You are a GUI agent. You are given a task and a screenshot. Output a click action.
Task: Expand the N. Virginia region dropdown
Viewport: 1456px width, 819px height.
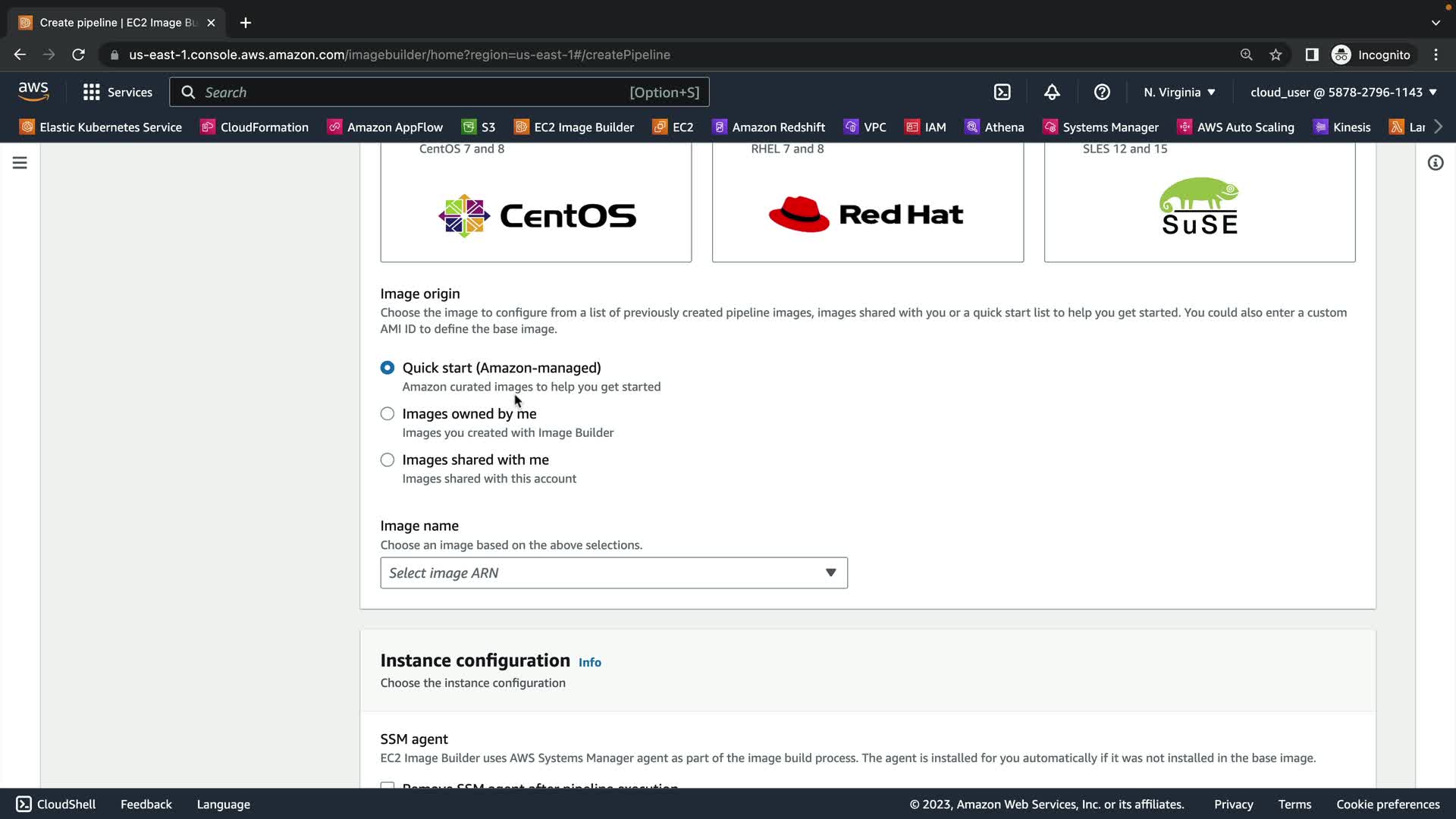click(x=1179, y=92)
